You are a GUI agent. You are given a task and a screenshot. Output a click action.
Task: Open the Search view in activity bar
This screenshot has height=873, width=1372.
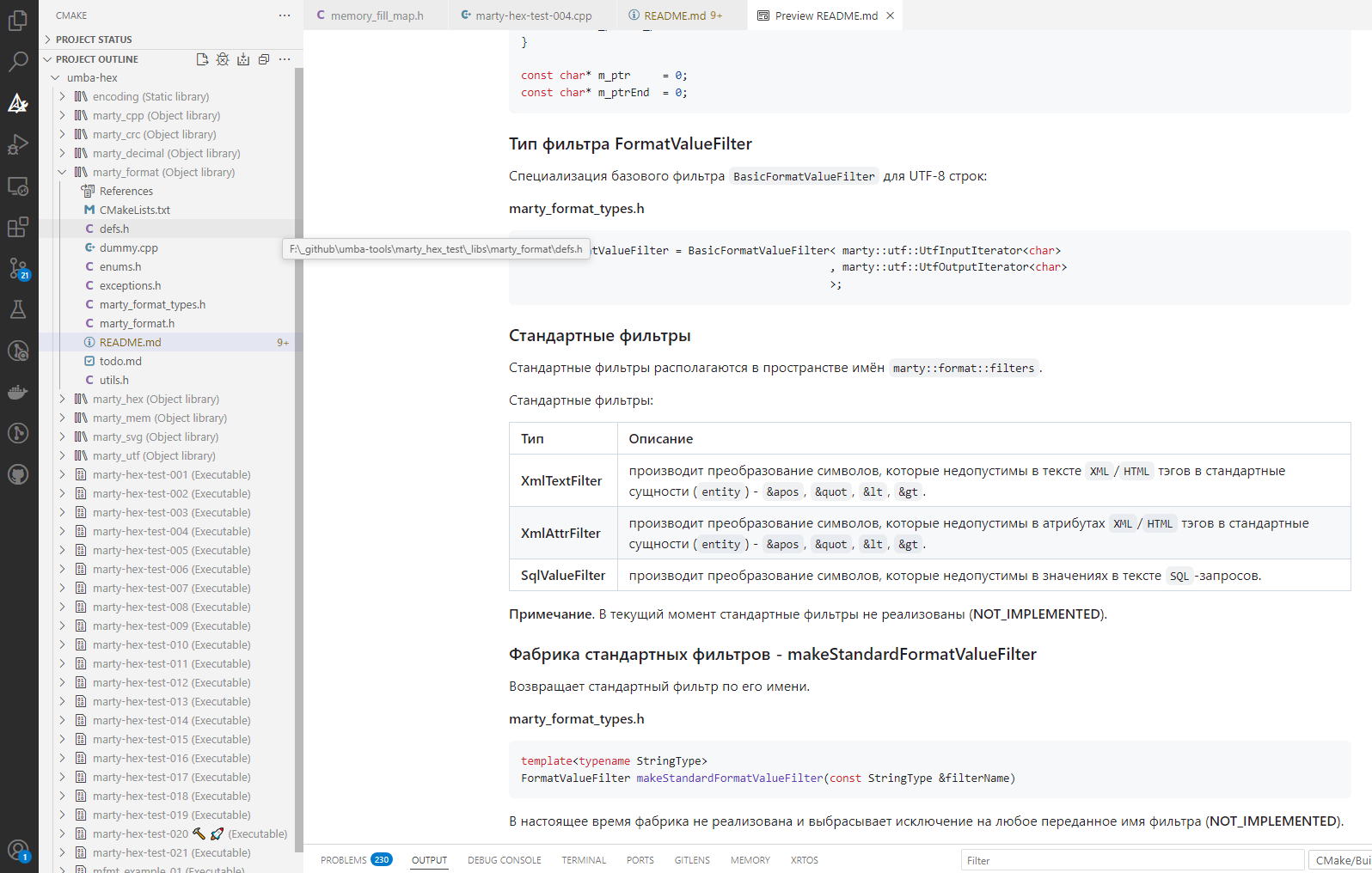point(18,62)
